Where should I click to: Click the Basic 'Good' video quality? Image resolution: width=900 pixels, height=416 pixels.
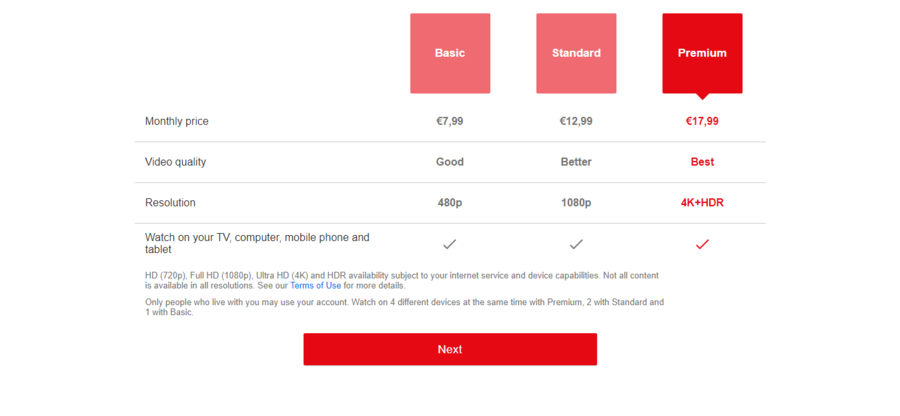coord(450,162)
